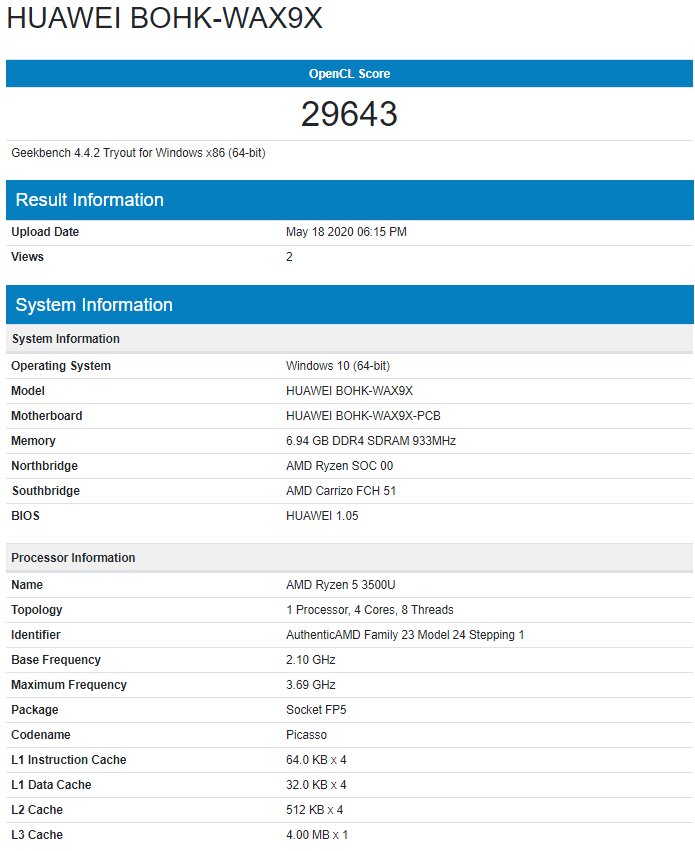This screenshot has height=851, width=695.
Task: Click the Operating System label
Action: coord(61,366)
